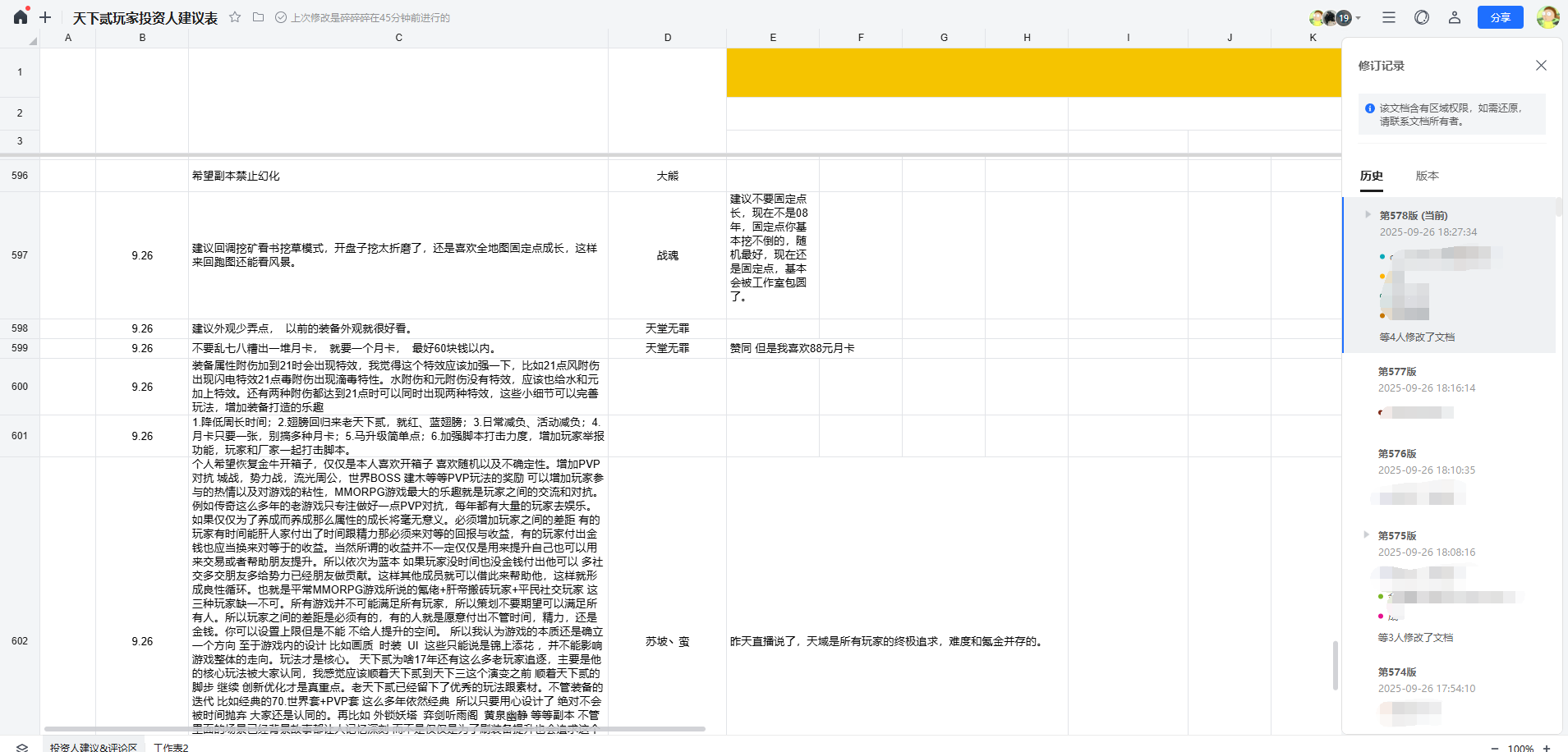Image resolution: width=1568 pixels, height=752 pixels.
Task: Click the vertical scrollbar thumb
Action: (1335, 666)
